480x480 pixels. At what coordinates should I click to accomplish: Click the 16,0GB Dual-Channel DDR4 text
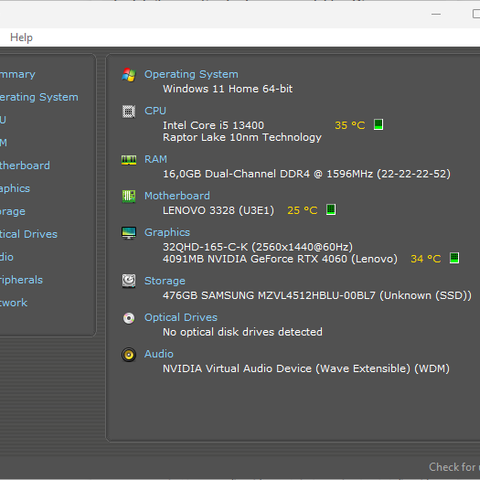(307, 174)
